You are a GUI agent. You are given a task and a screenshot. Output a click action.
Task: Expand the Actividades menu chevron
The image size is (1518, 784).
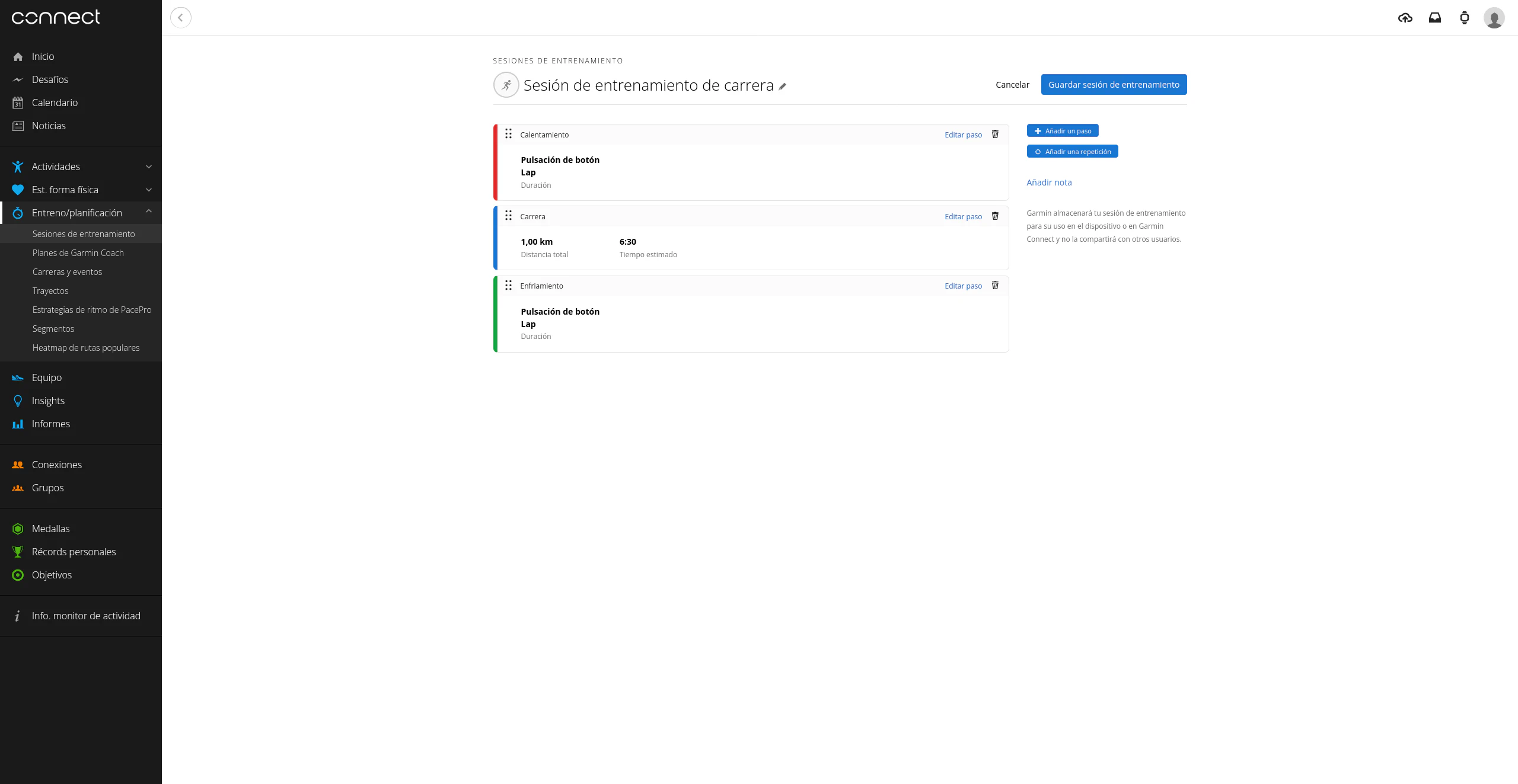click(x=149, y=167)
